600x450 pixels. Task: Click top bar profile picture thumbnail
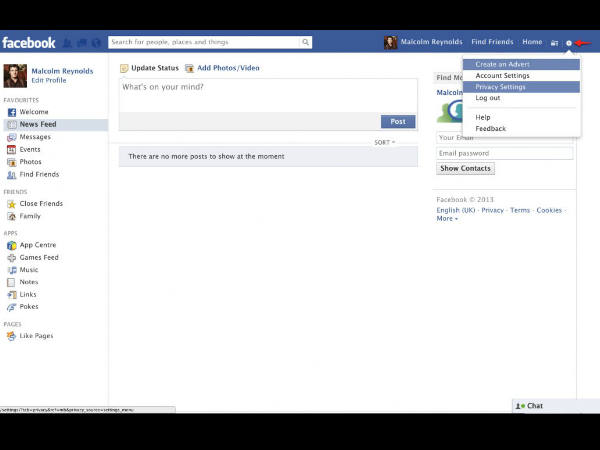point(390,42)
